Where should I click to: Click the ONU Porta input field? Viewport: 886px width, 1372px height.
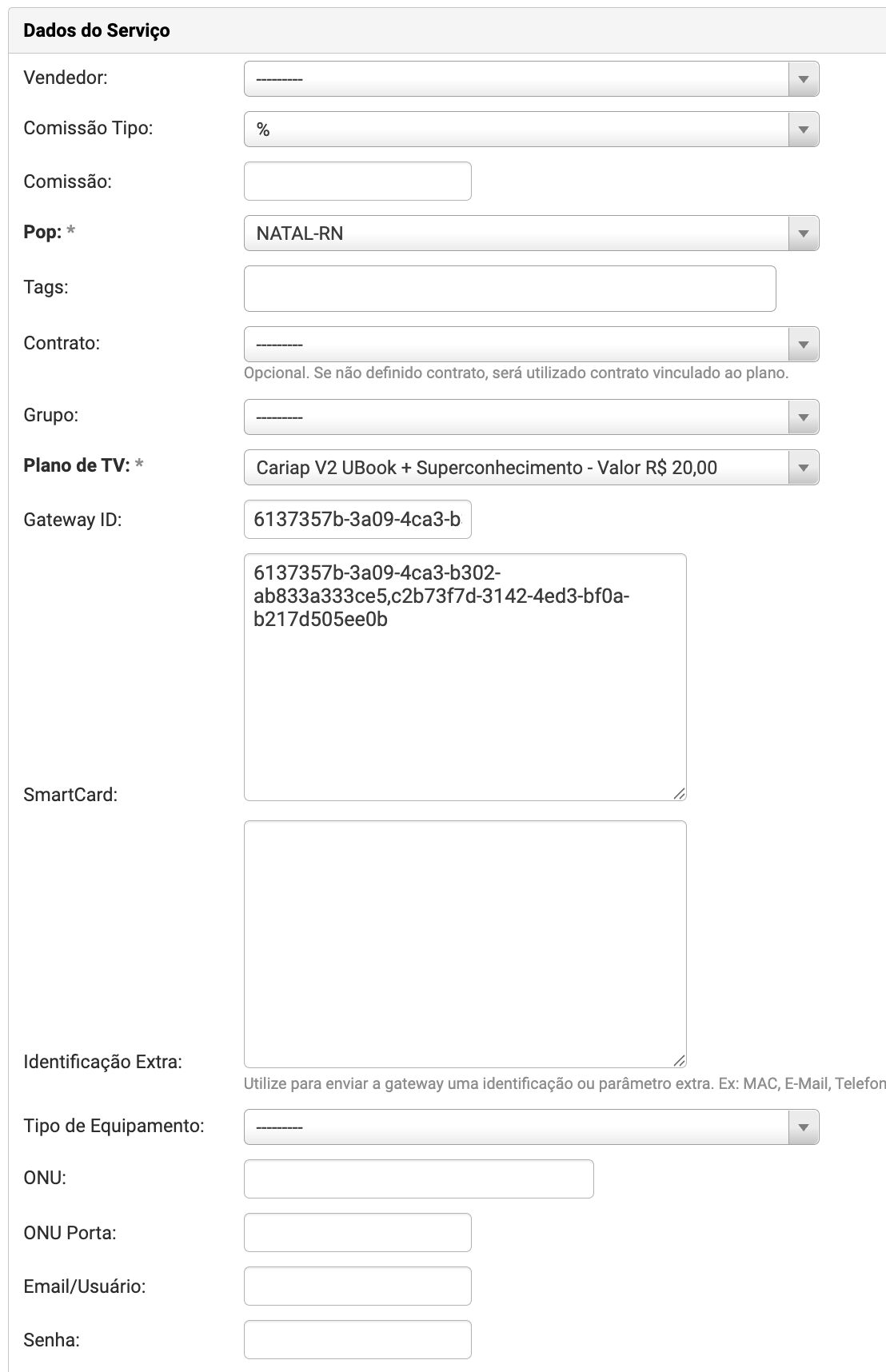[x=357, y=1233]
